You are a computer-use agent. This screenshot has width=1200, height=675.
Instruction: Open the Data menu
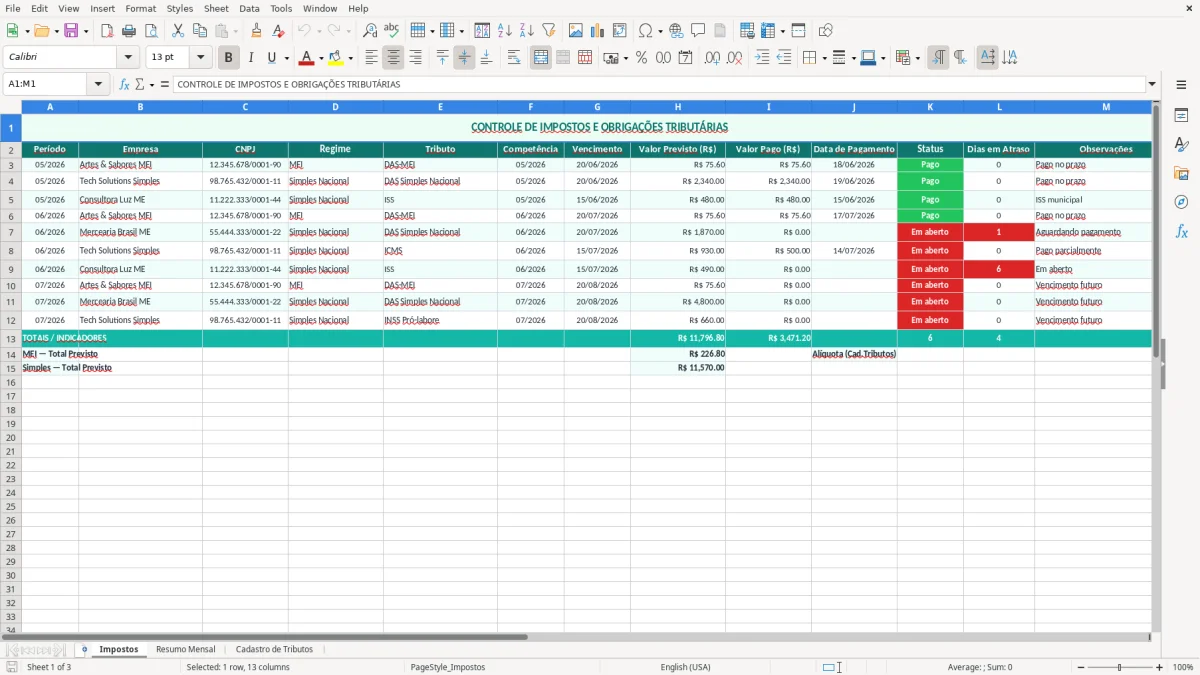click(249, 8)
